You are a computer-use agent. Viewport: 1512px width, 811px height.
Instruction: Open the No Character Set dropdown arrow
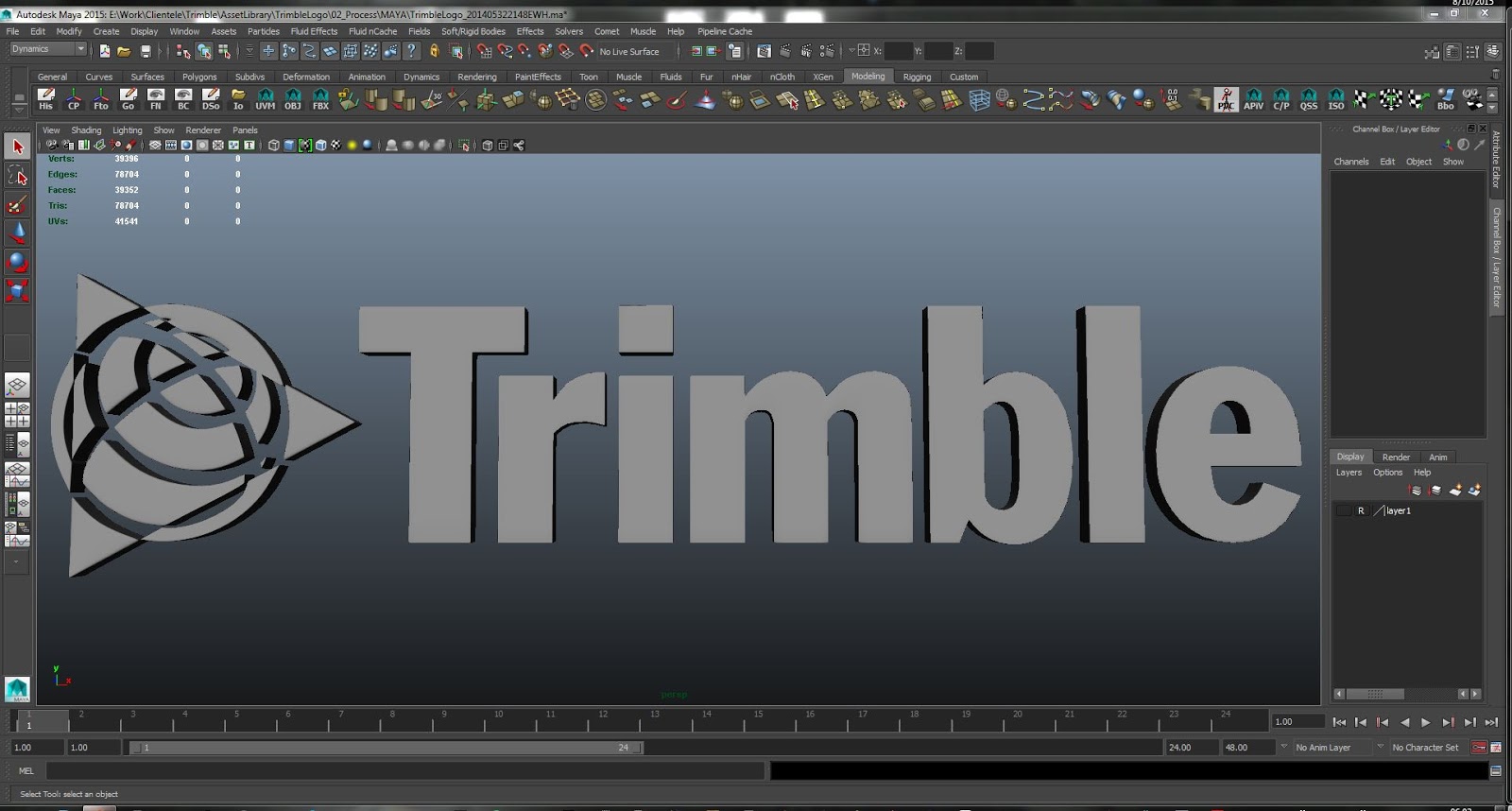click(1380, 747)
